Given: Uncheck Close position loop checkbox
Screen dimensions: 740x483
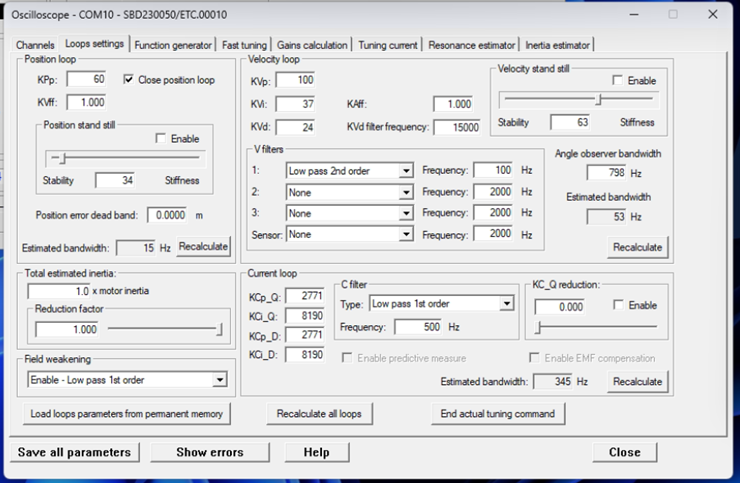Looking at the screenshot, I should pyautogui.click(x=129, y=80).
